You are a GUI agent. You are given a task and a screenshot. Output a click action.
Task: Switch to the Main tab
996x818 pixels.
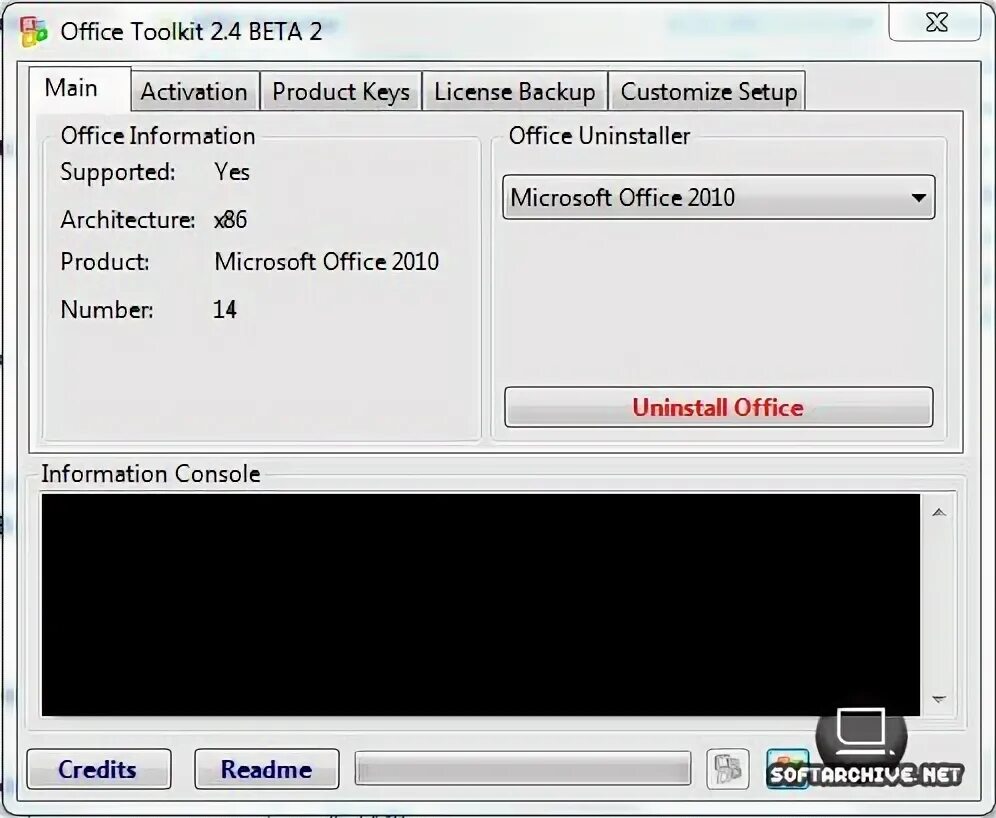tap(79, 89)
